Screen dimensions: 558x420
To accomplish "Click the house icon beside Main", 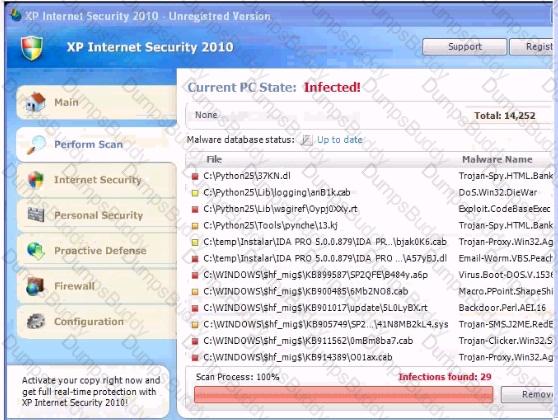I will [x=35, y=102].
